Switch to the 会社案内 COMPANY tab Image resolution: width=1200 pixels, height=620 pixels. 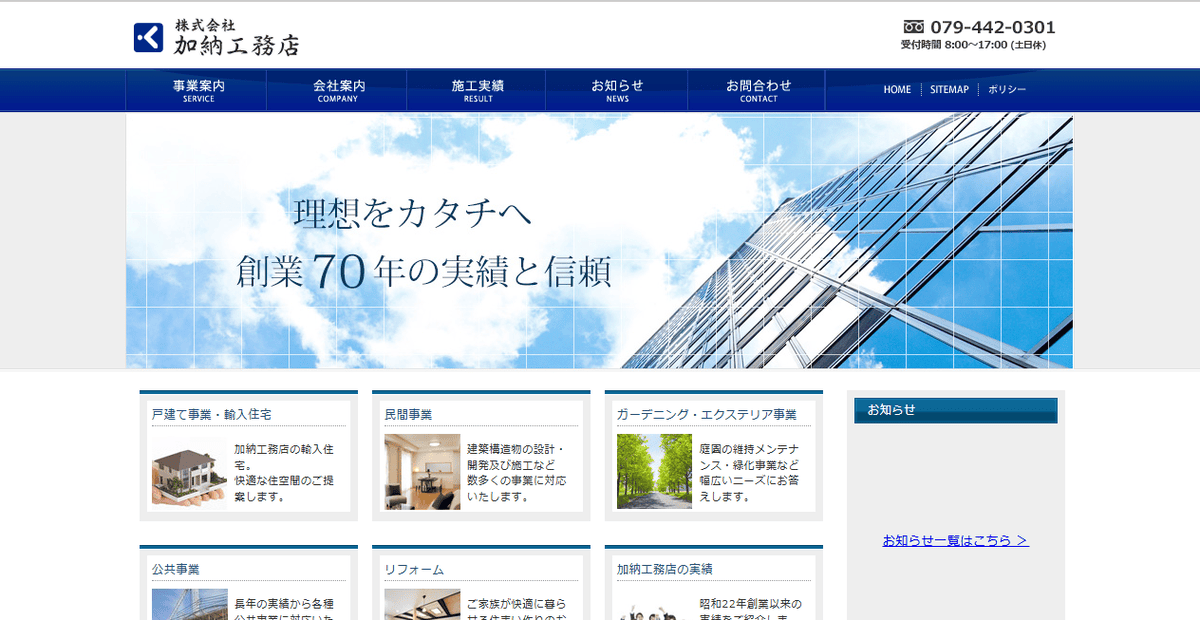tap(336, 90)
